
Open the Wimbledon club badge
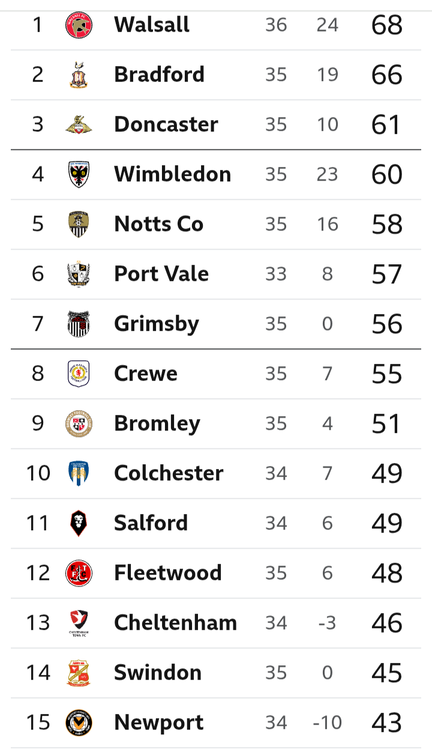coord(79,174)
